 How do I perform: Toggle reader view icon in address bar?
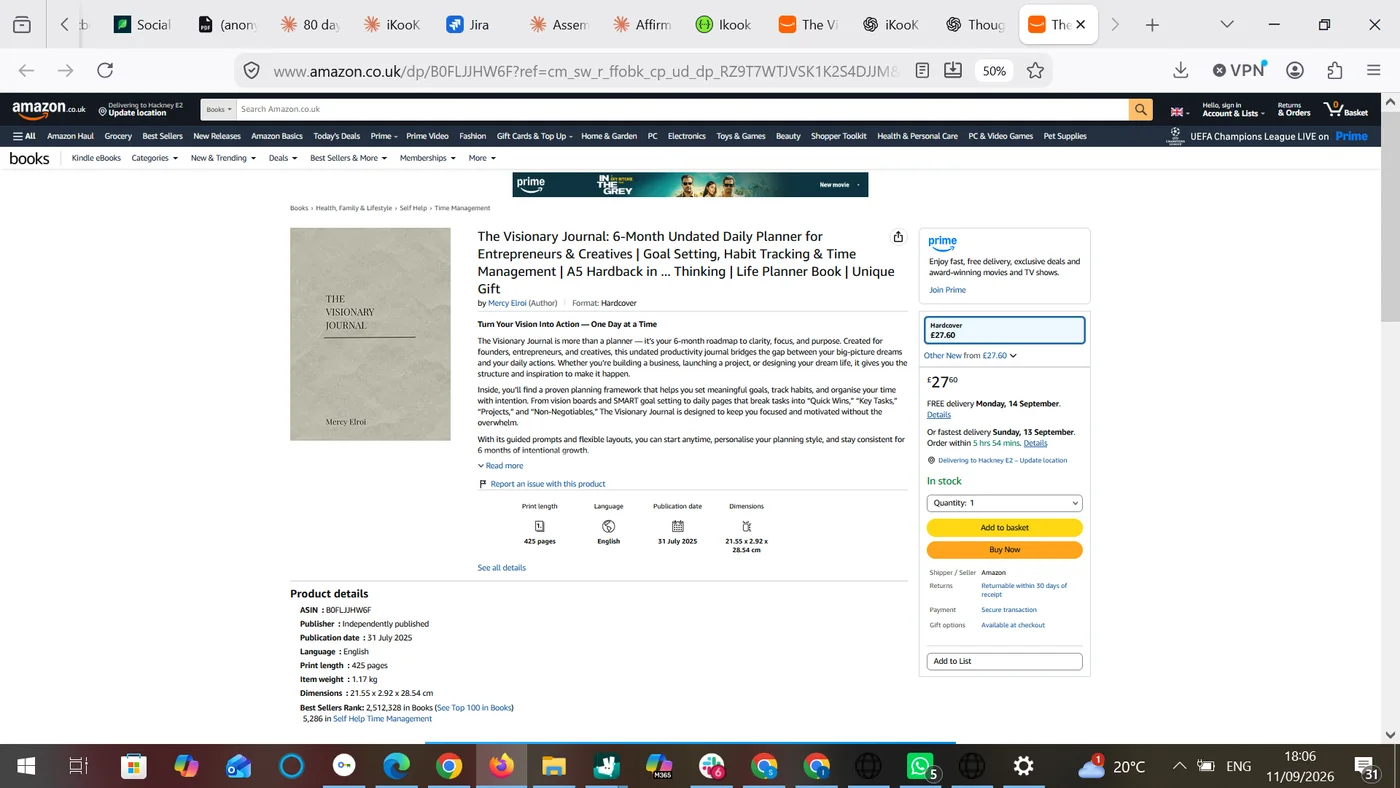[x=923, y=70]
